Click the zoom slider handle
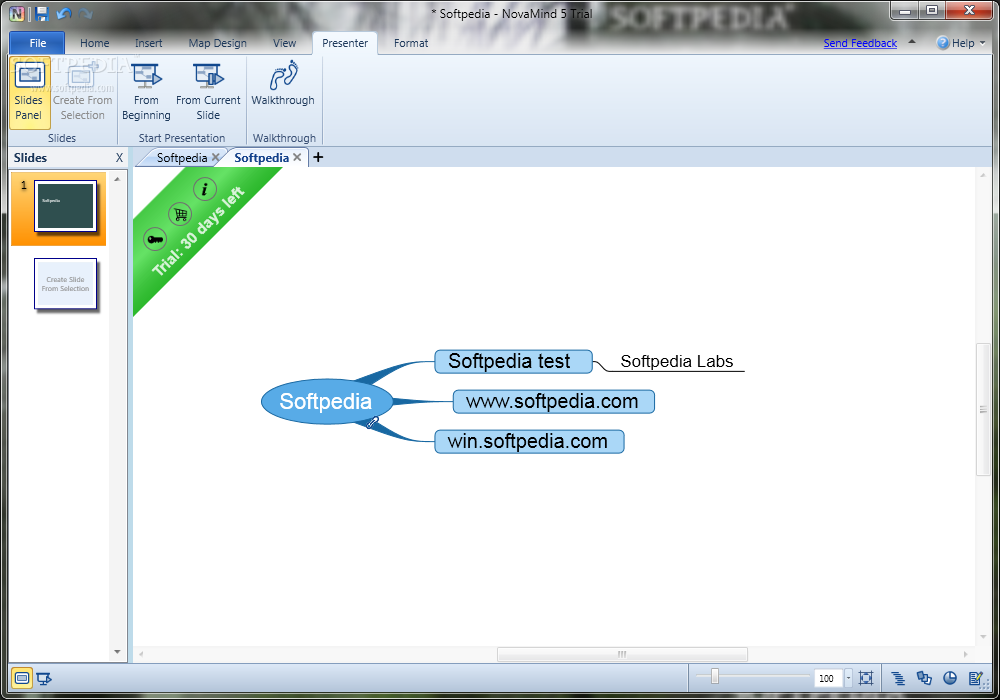Viewport: 1000px width, 700px height. tap(715, 676)
